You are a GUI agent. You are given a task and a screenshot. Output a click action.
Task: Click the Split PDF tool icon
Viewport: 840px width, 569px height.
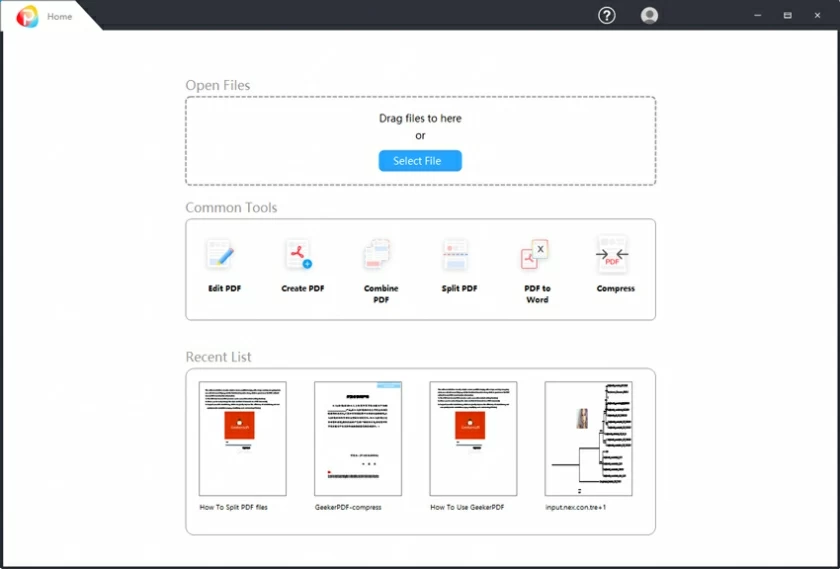point(456,254)
